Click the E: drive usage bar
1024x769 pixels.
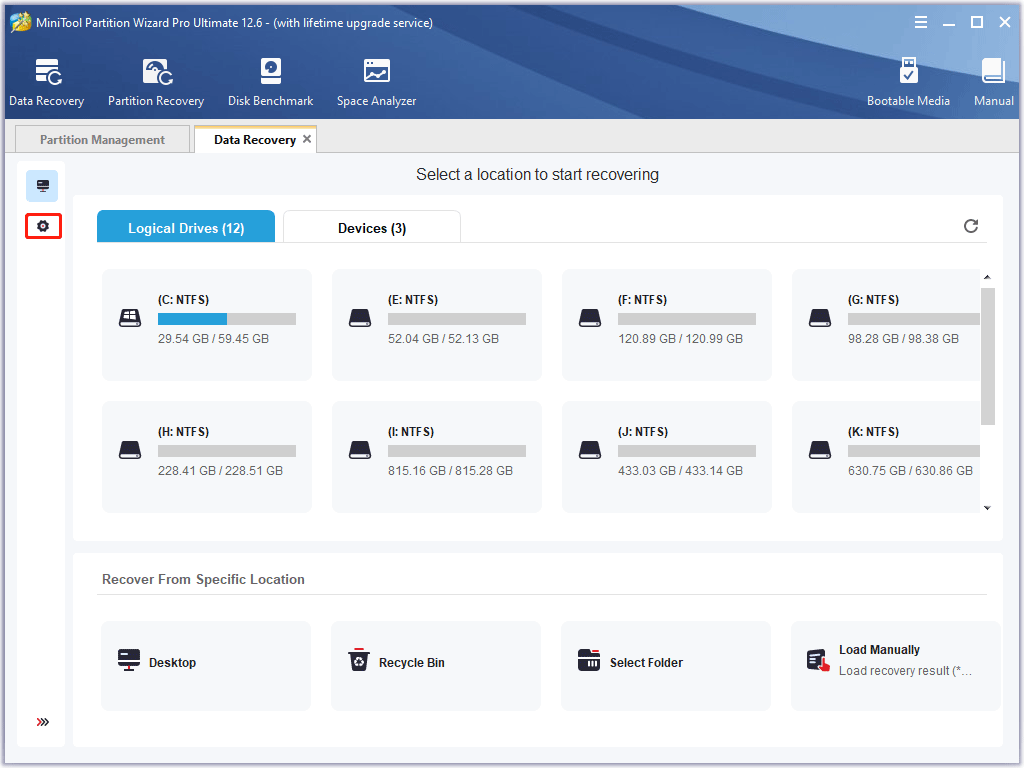coord(456,319)
